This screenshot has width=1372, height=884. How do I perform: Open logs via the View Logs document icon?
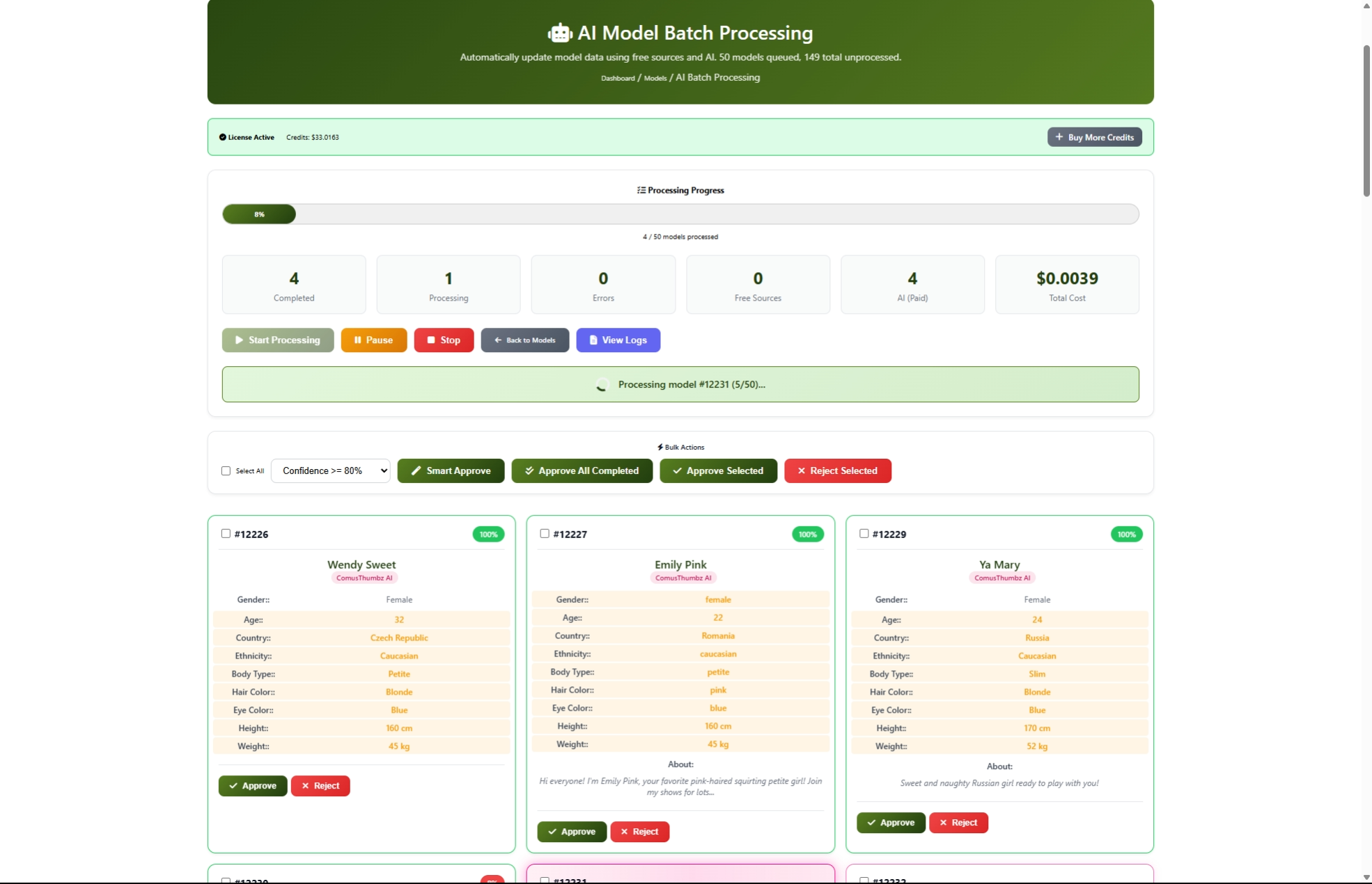click(x=593, y=340)
